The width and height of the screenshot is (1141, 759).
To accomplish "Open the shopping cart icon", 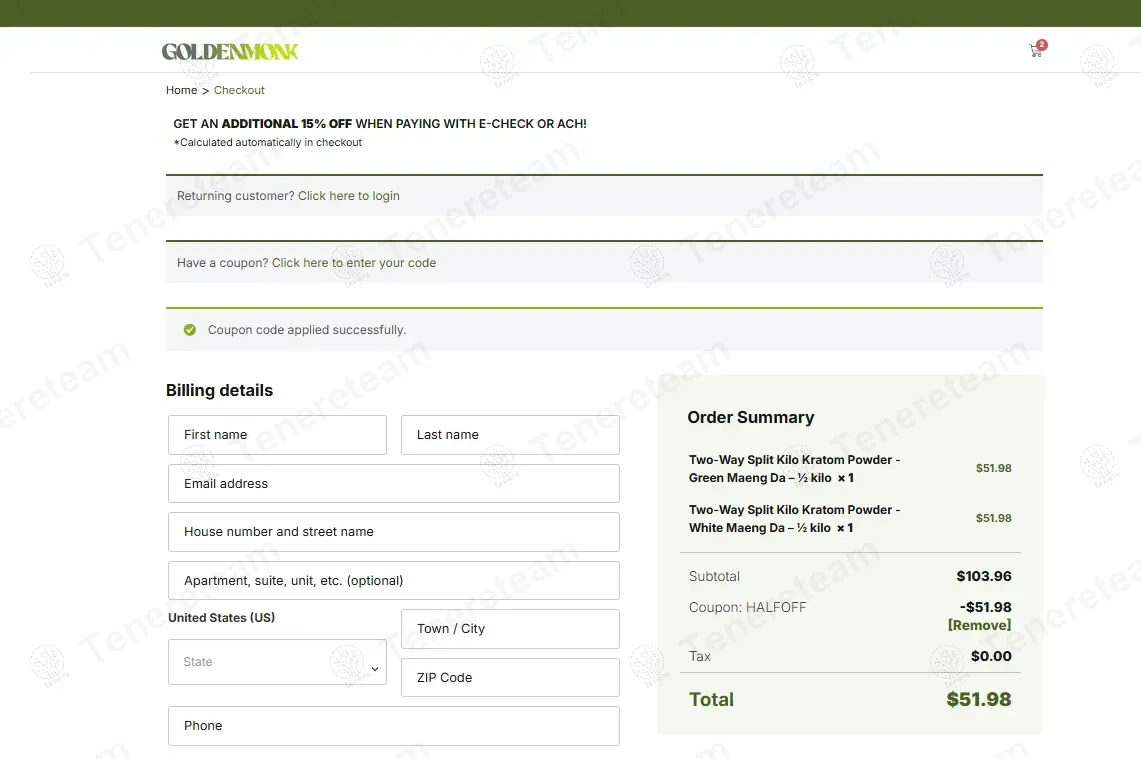I will (x=1035, y=51).
